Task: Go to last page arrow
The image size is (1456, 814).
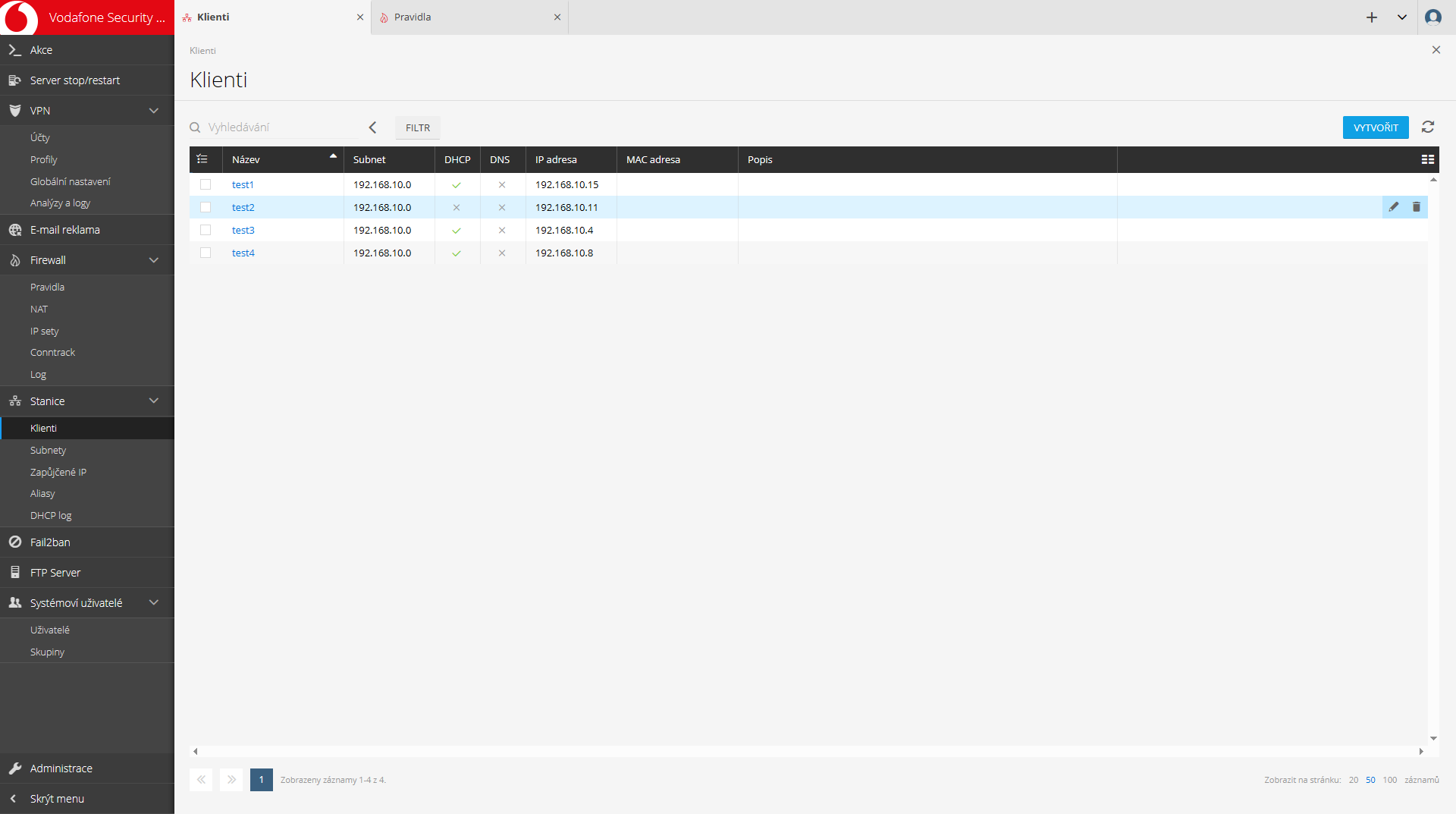Action: (231, 780)
